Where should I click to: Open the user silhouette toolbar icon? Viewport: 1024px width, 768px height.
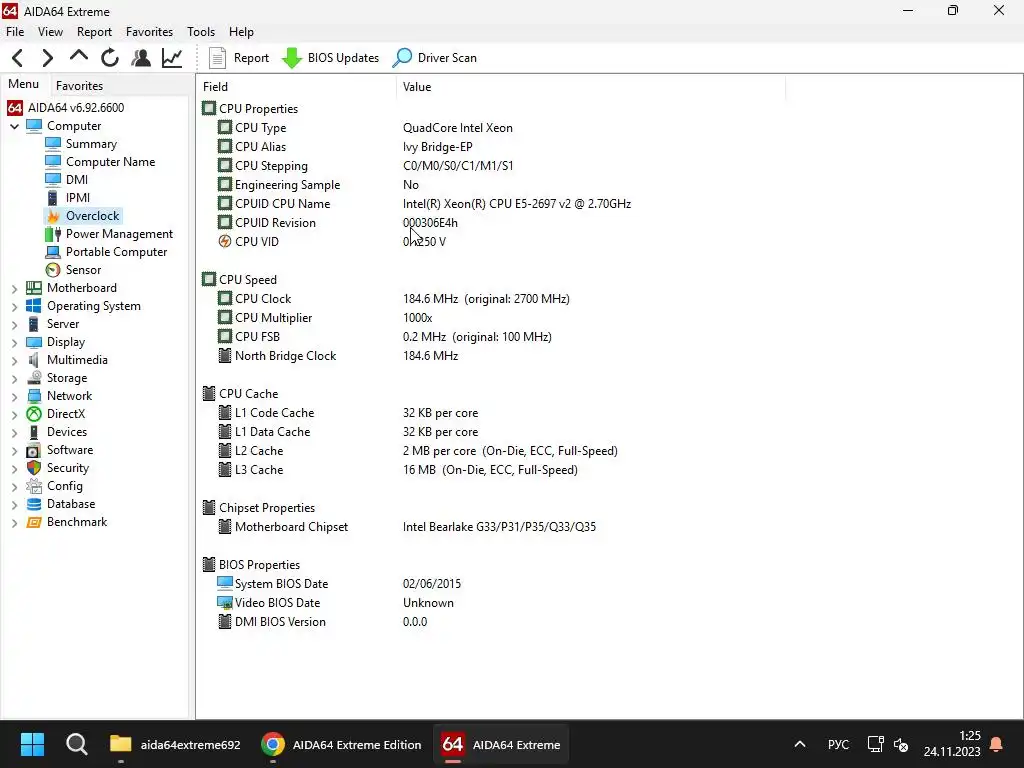[140, 58]
